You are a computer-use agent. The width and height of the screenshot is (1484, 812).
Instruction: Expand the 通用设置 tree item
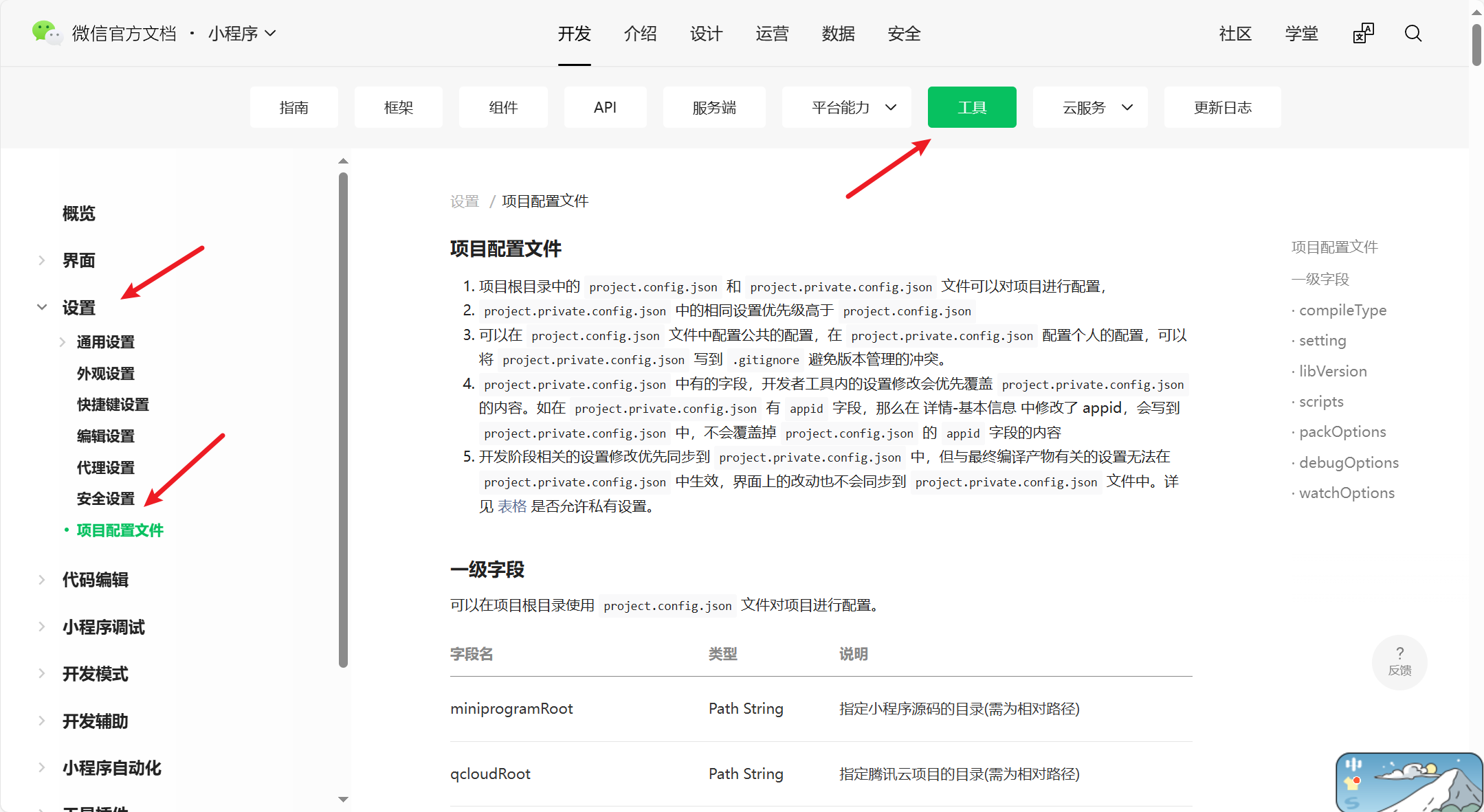point(63,341)
